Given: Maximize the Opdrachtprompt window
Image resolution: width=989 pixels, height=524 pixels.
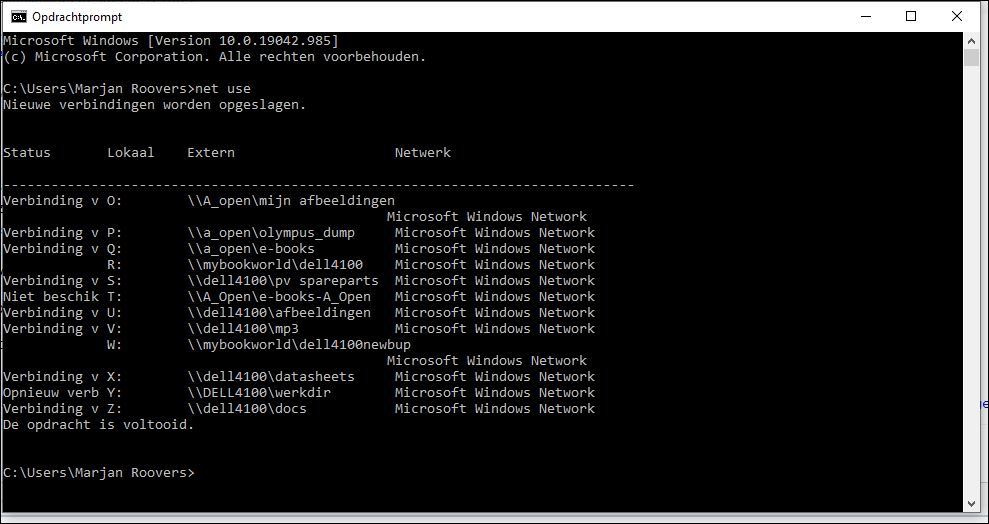Looking at the screenshot, I should point(911,16).
